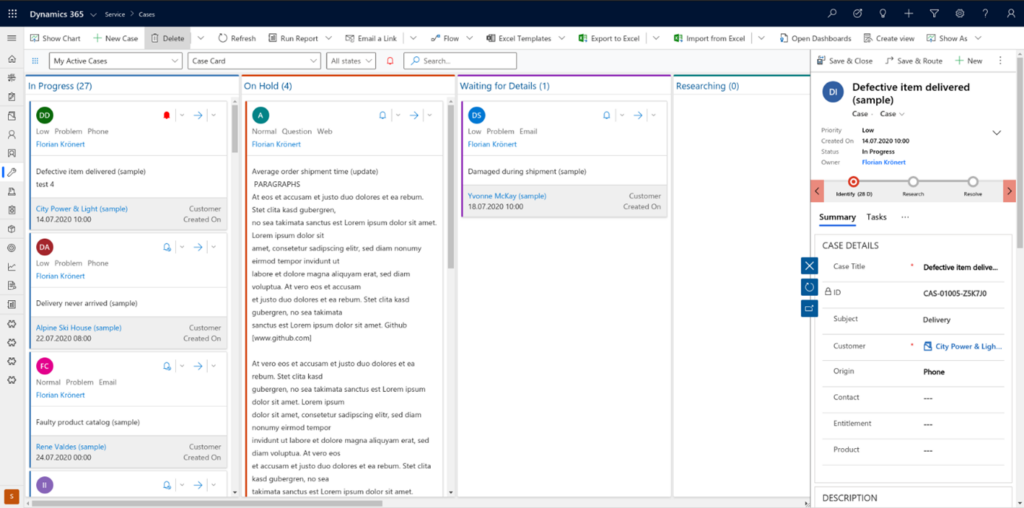
Task: Open the app launcher waffle icon
Action: point(12,13)
